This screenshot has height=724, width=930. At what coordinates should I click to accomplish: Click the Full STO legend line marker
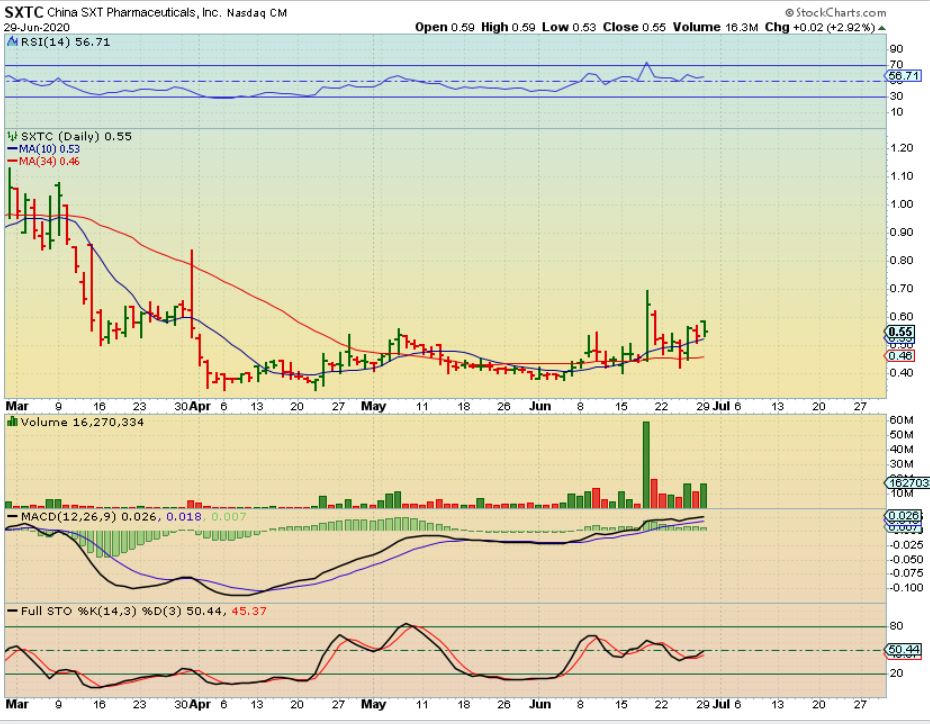coord(11,610)
